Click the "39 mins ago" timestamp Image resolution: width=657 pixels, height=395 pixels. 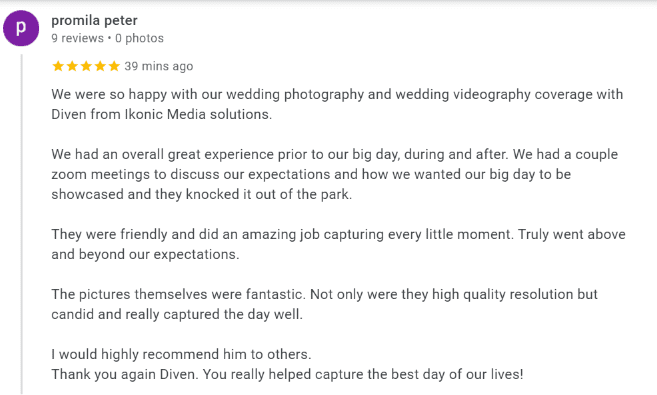pyautogui.click(x=159, y=66)
